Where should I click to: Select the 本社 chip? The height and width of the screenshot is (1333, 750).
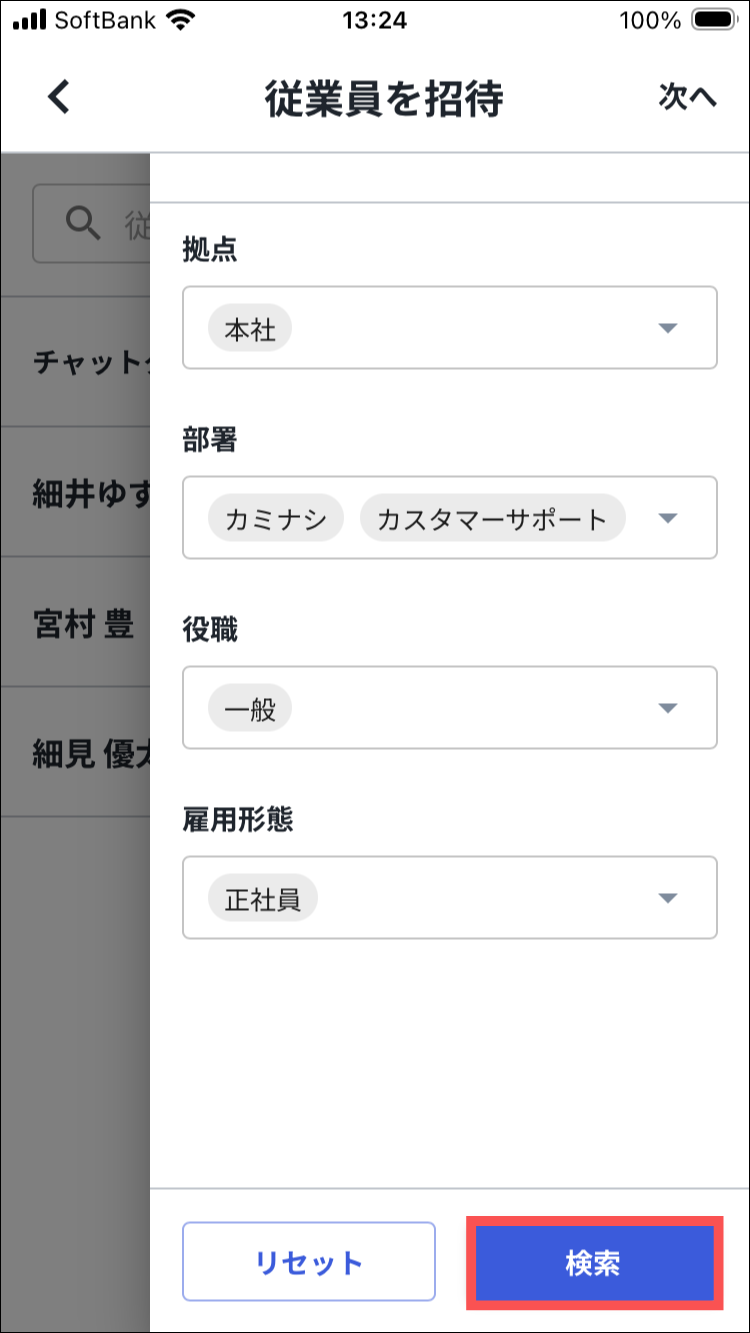click(250, 329)
